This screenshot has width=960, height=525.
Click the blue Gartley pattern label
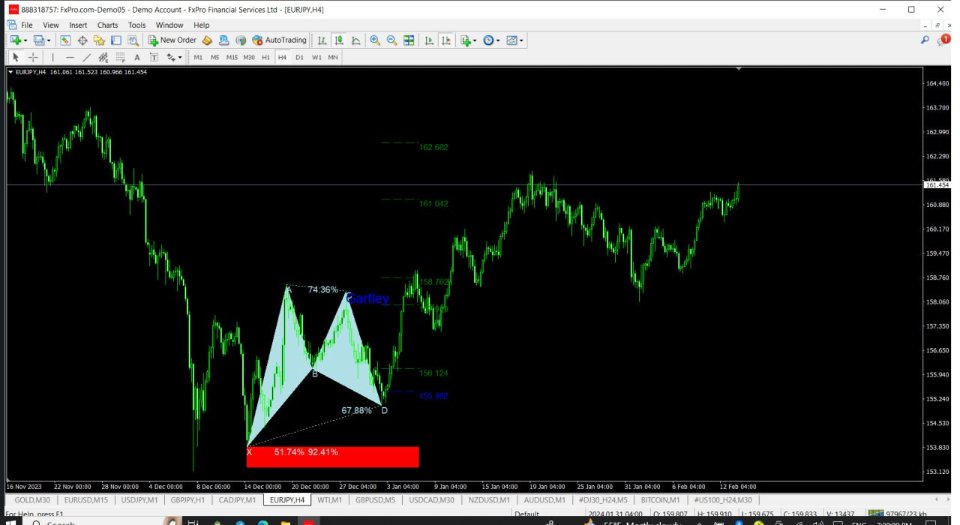[367, 299]
